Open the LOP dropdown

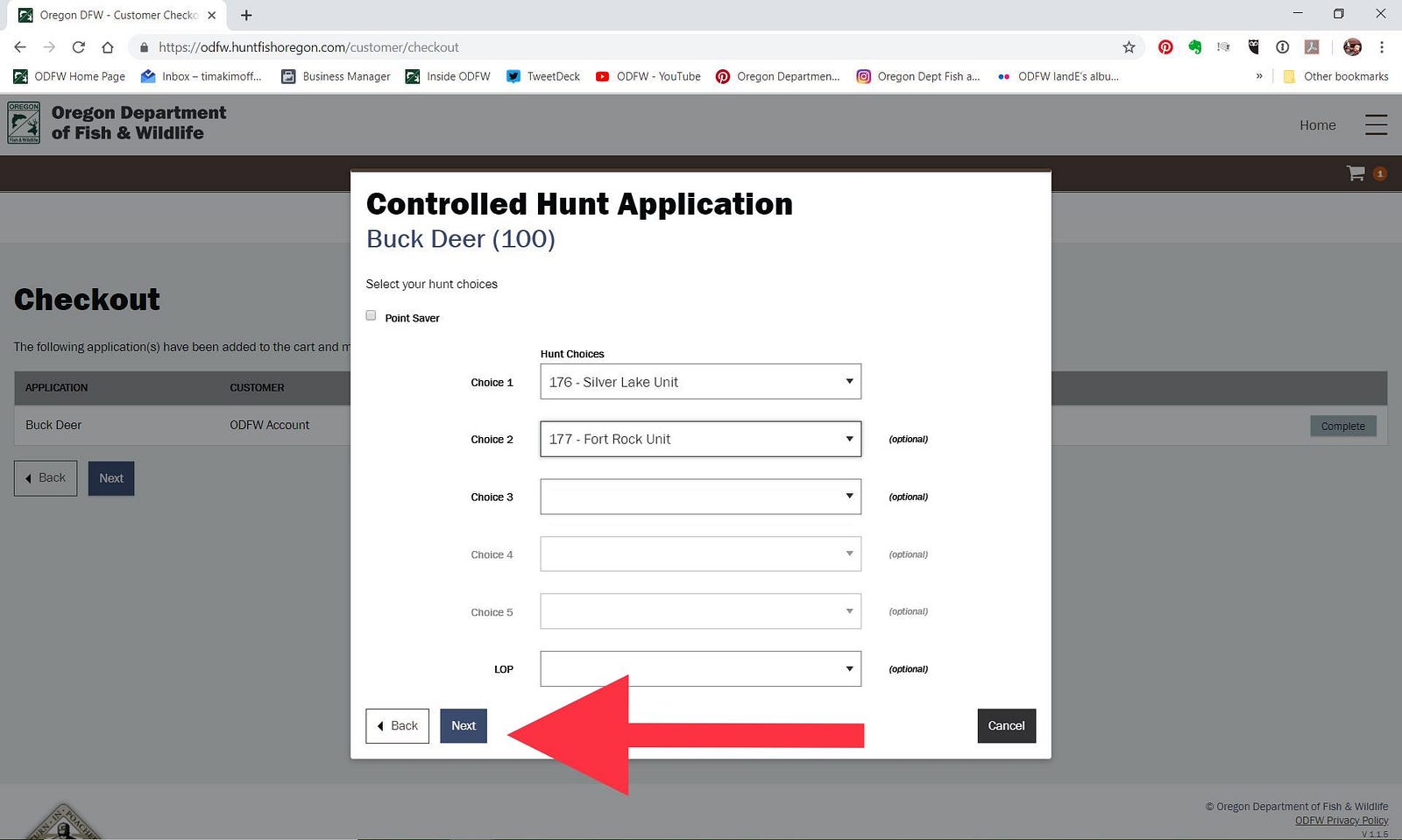(700, 668)
